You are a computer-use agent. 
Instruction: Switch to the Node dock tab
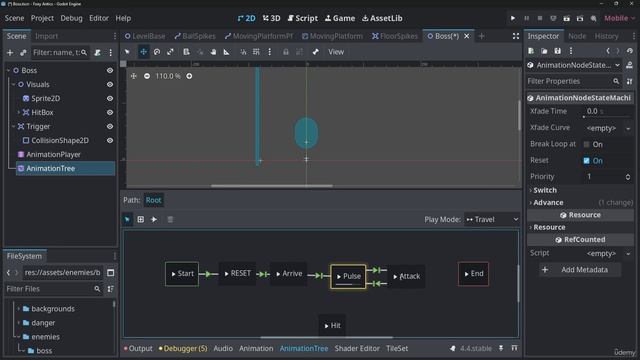coord(577,36)
